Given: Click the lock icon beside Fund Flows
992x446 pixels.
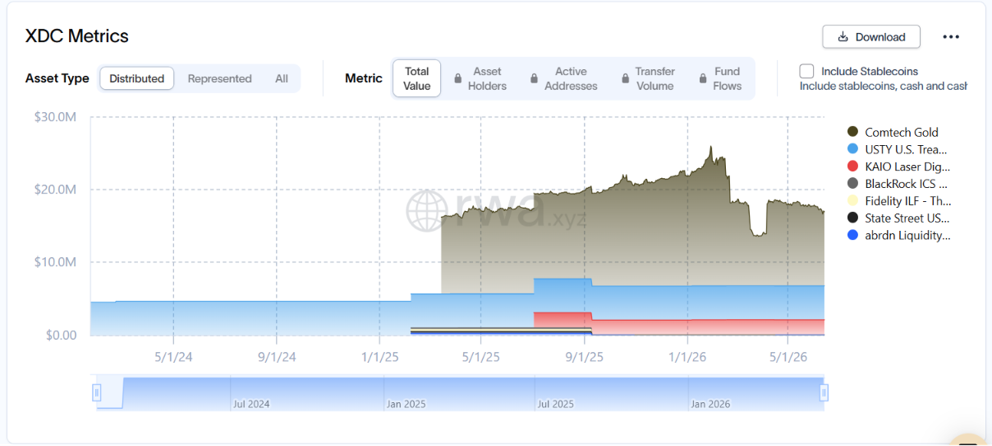Looking at the screenshot, I should 702,79.
